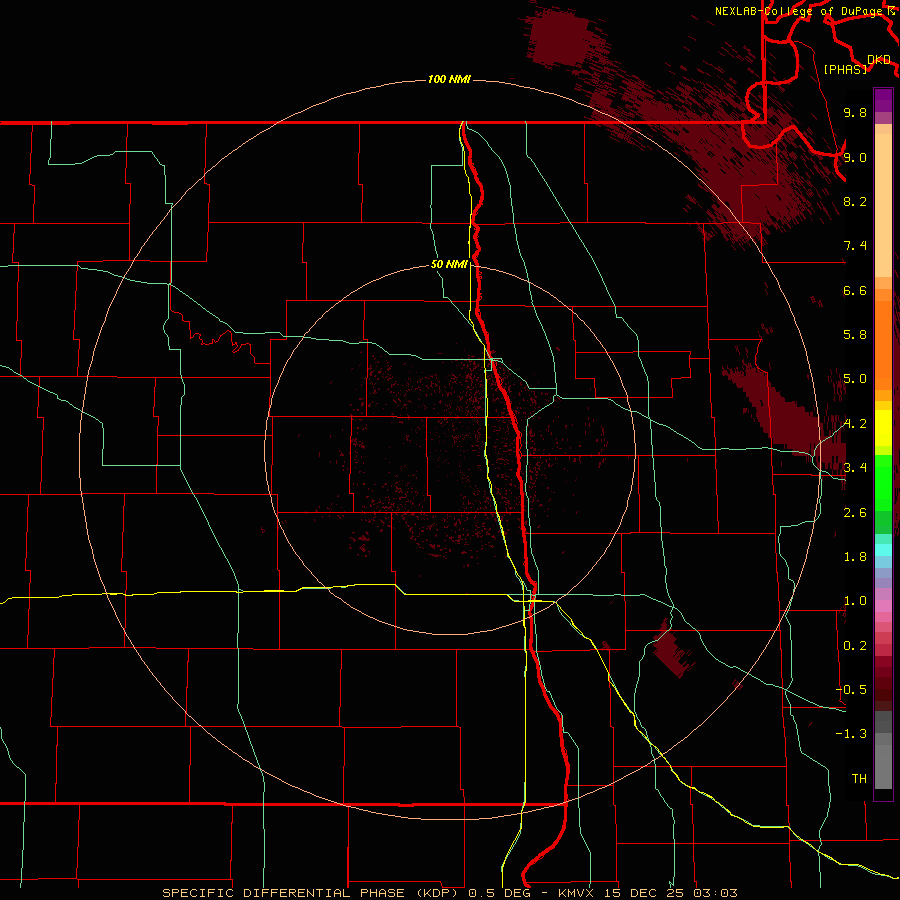Pick the cyan segment of color bar
This screenshot has width=900, height=900.
883,550
